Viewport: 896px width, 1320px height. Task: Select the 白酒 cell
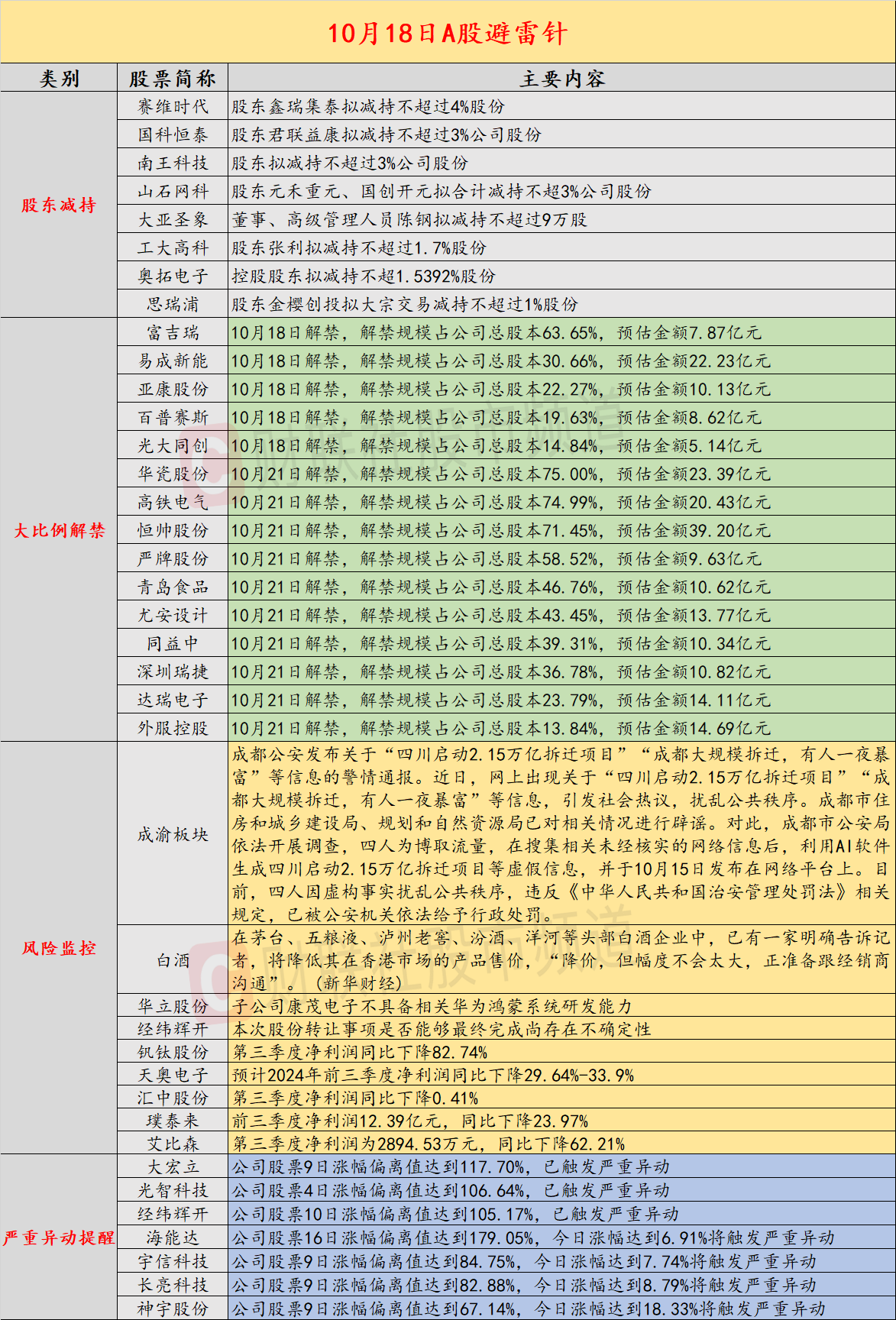[x=173, y=960]
